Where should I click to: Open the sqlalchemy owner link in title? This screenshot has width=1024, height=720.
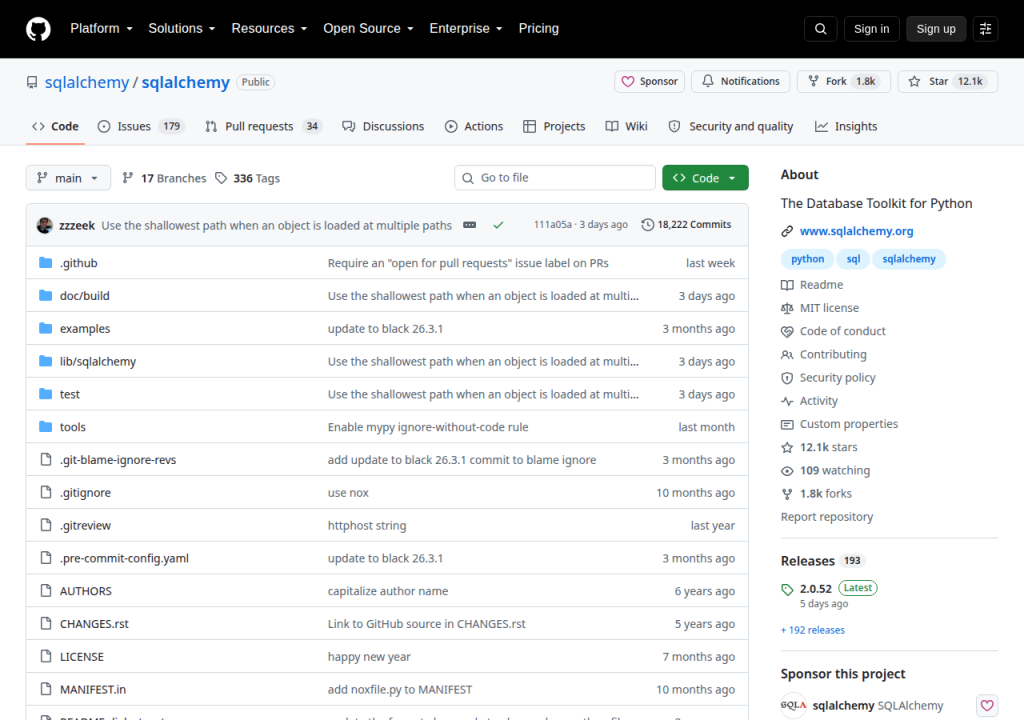tap(87, 82)
